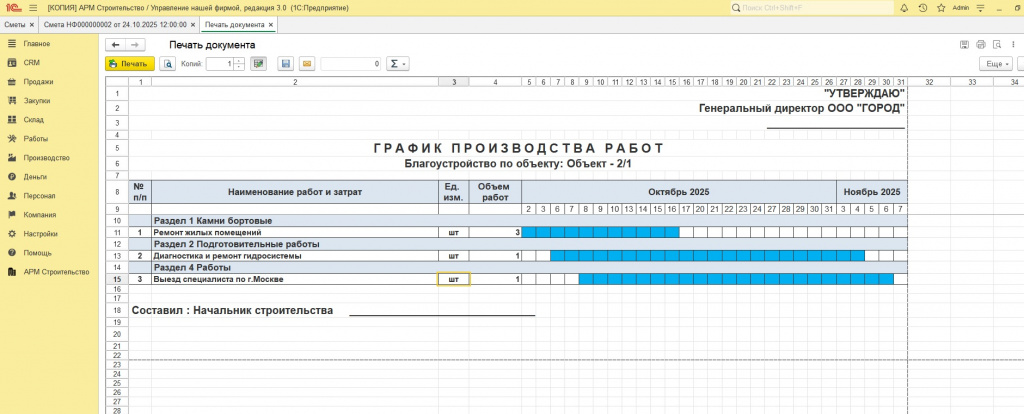Image resolution: width=1024 pixels, height=414 pixels.
Task: Click the Закупки cart icon
Action: point(11,101)
